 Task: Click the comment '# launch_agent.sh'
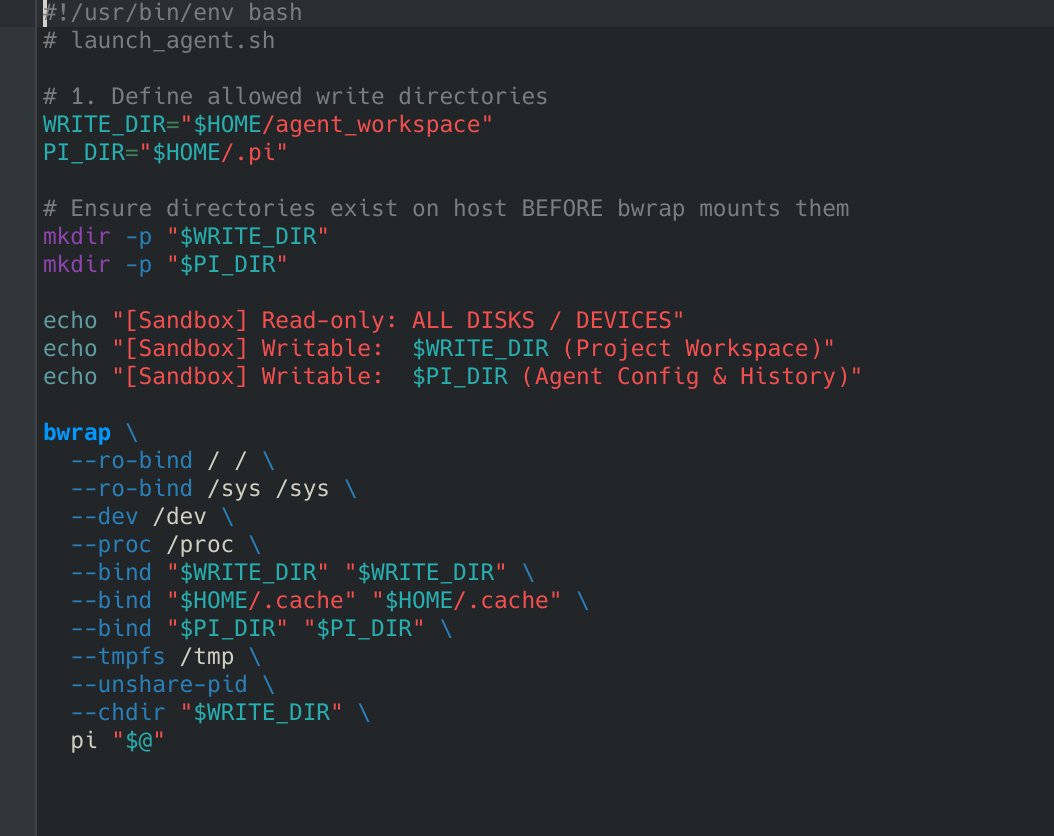point(159,40)
